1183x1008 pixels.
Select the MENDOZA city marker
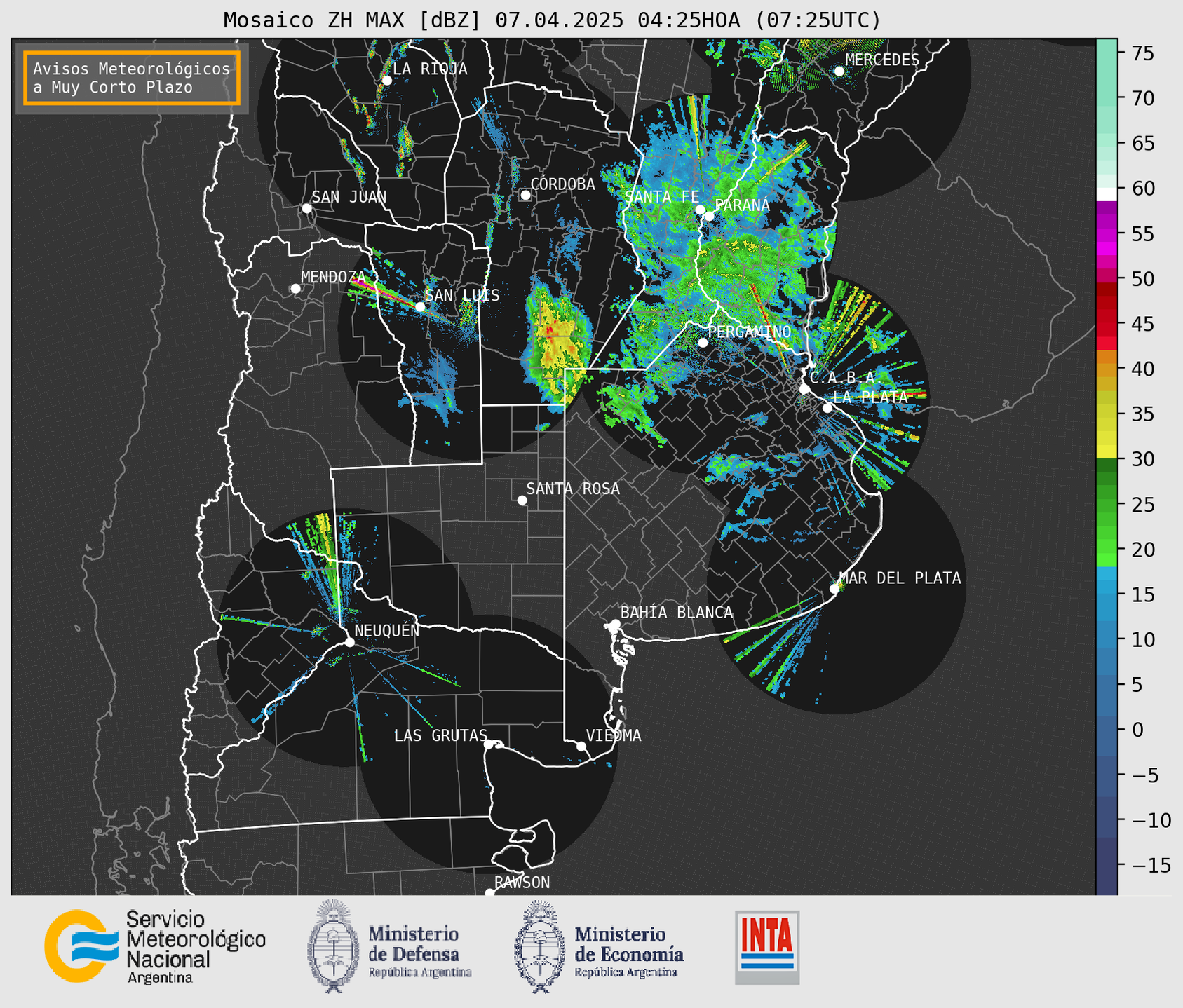295,289
